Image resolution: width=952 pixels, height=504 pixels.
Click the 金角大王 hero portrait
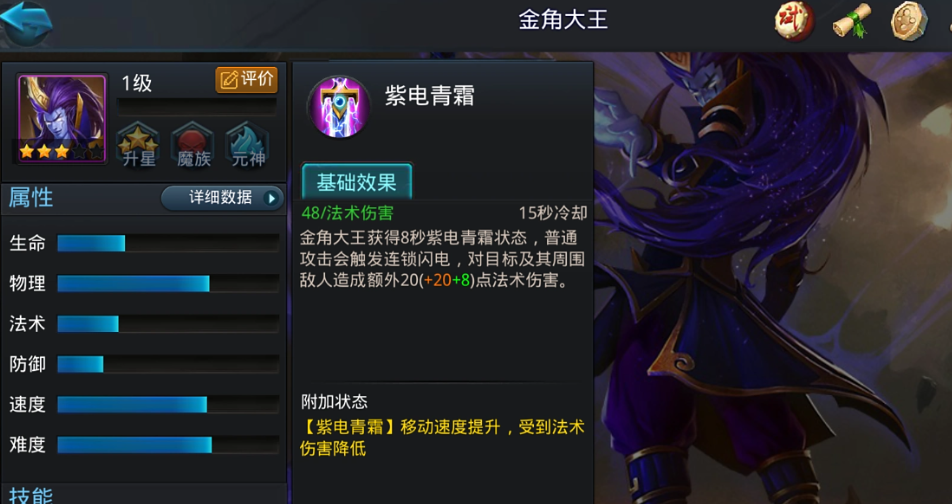(62, 118)
